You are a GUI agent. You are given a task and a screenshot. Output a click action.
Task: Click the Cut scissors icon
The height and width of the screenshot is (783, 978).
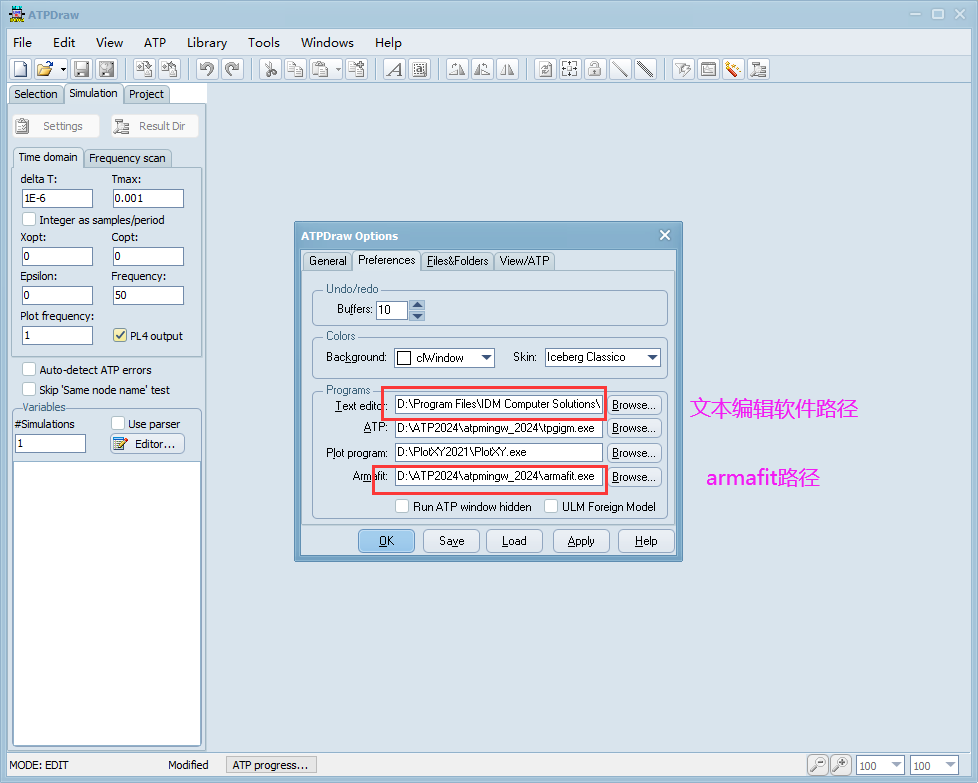(x=270, y=69)
